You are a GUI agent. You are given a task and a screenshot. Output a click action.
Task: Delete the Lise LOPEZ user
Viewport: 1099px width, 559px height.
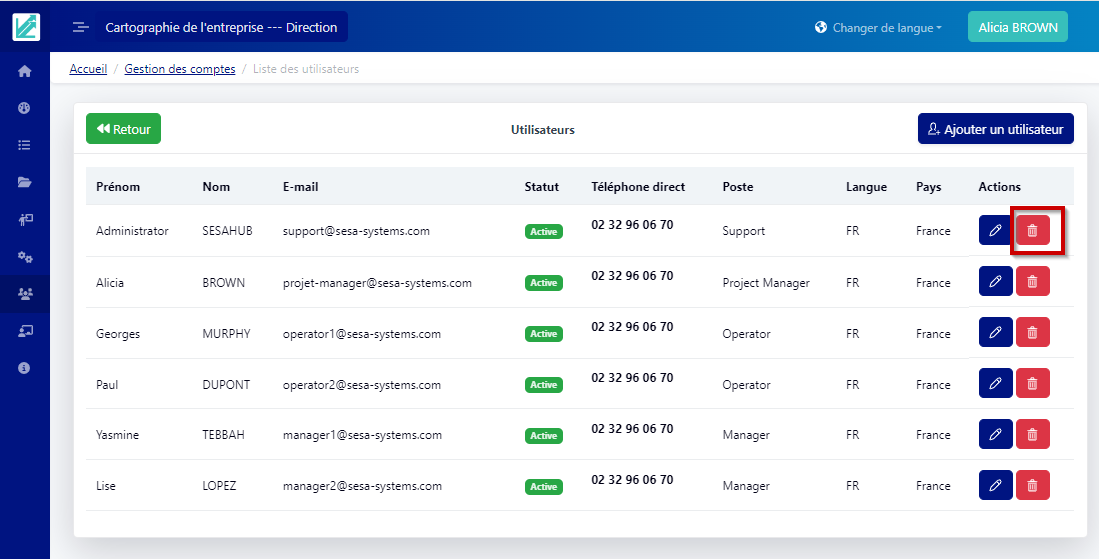tap(1032, 486)
